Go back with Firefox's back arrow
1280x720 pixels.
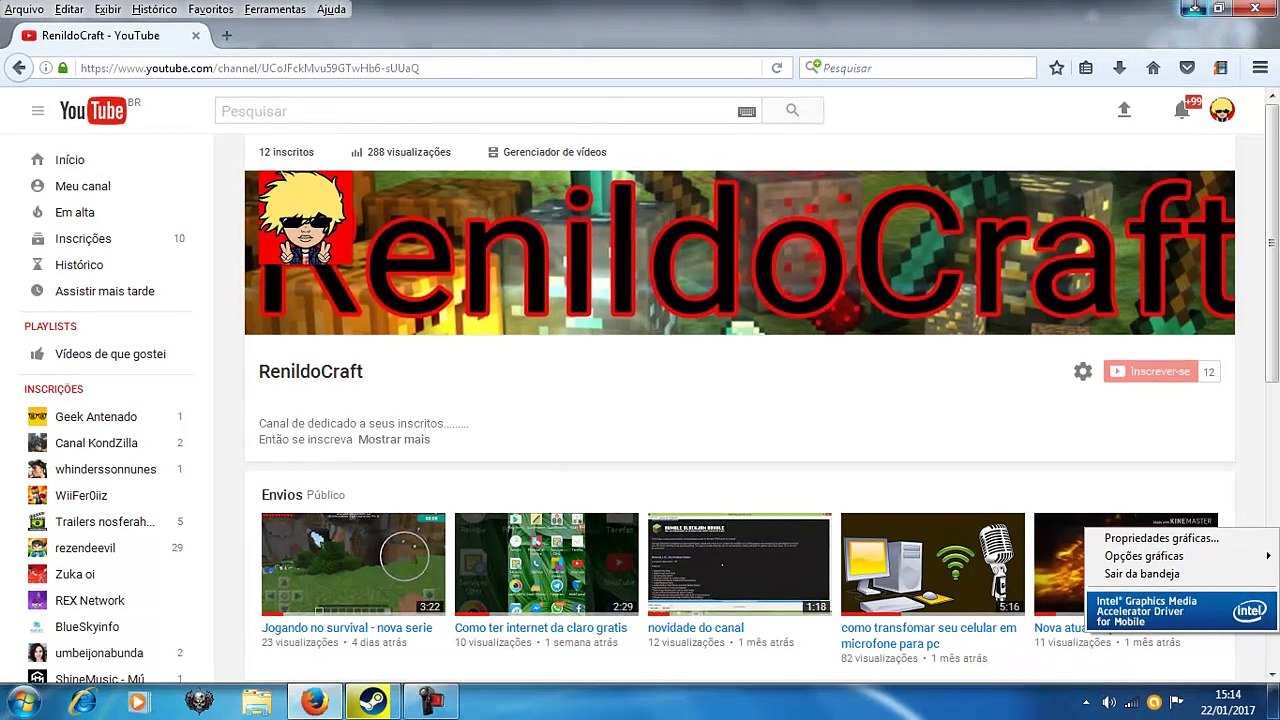(x=19, y=68)
